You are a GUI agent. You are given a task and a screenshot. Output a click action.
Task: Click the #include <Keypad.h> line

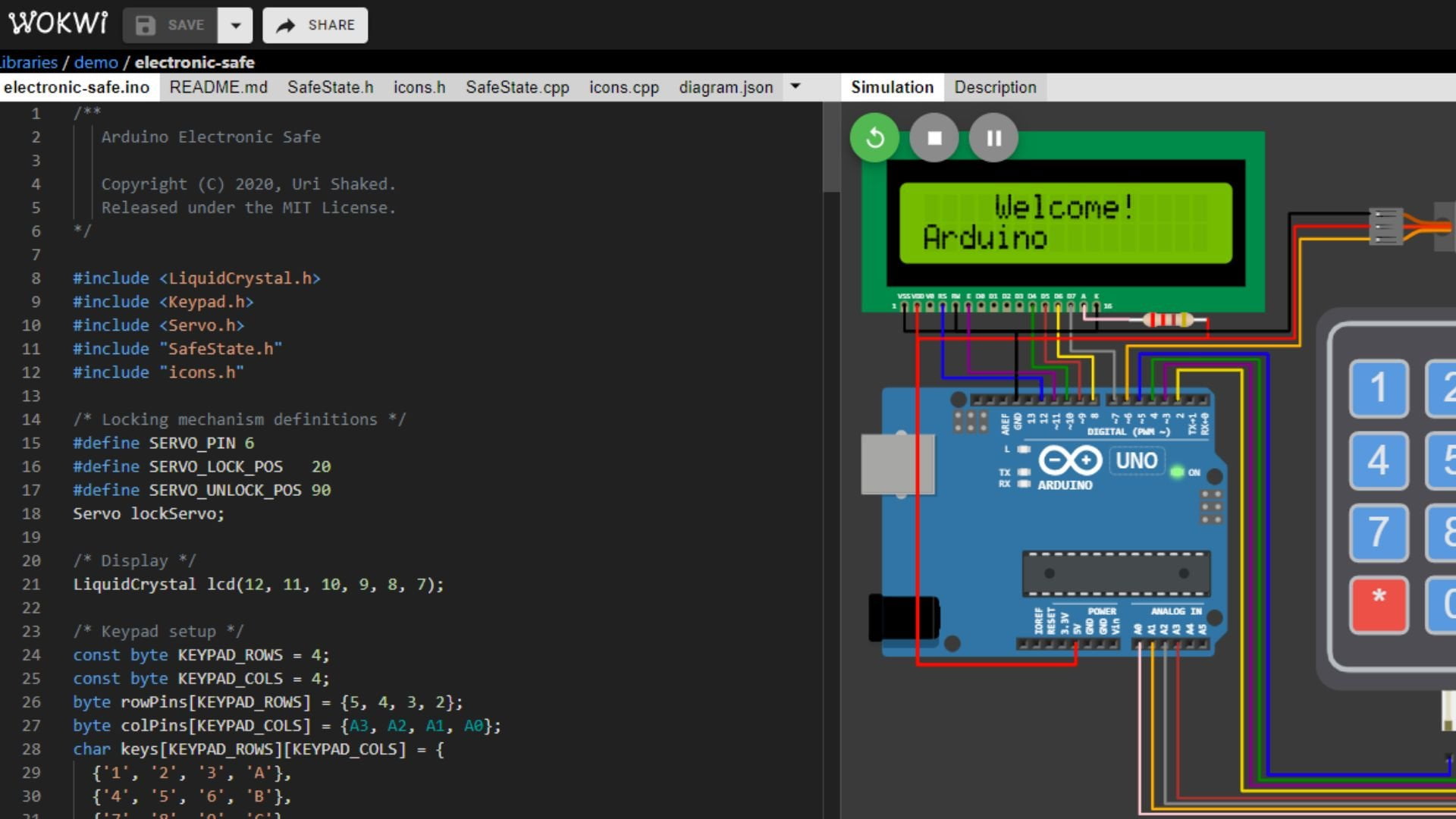163,302
